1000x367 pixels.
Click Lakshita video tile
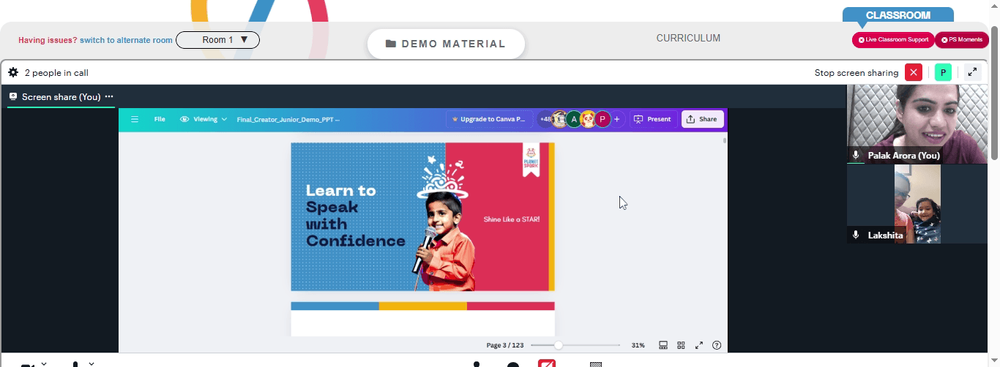tap(916, 204)
